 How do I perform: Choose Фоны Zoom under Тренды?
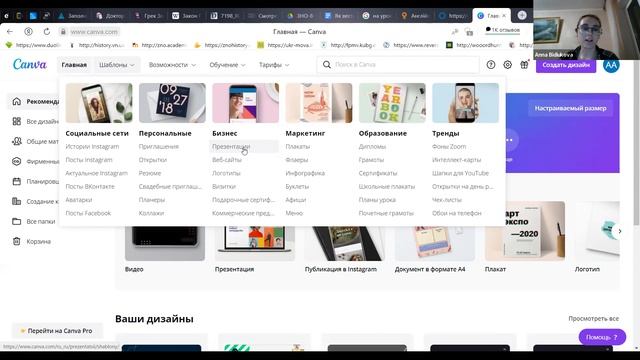click(x=449, y=146)
